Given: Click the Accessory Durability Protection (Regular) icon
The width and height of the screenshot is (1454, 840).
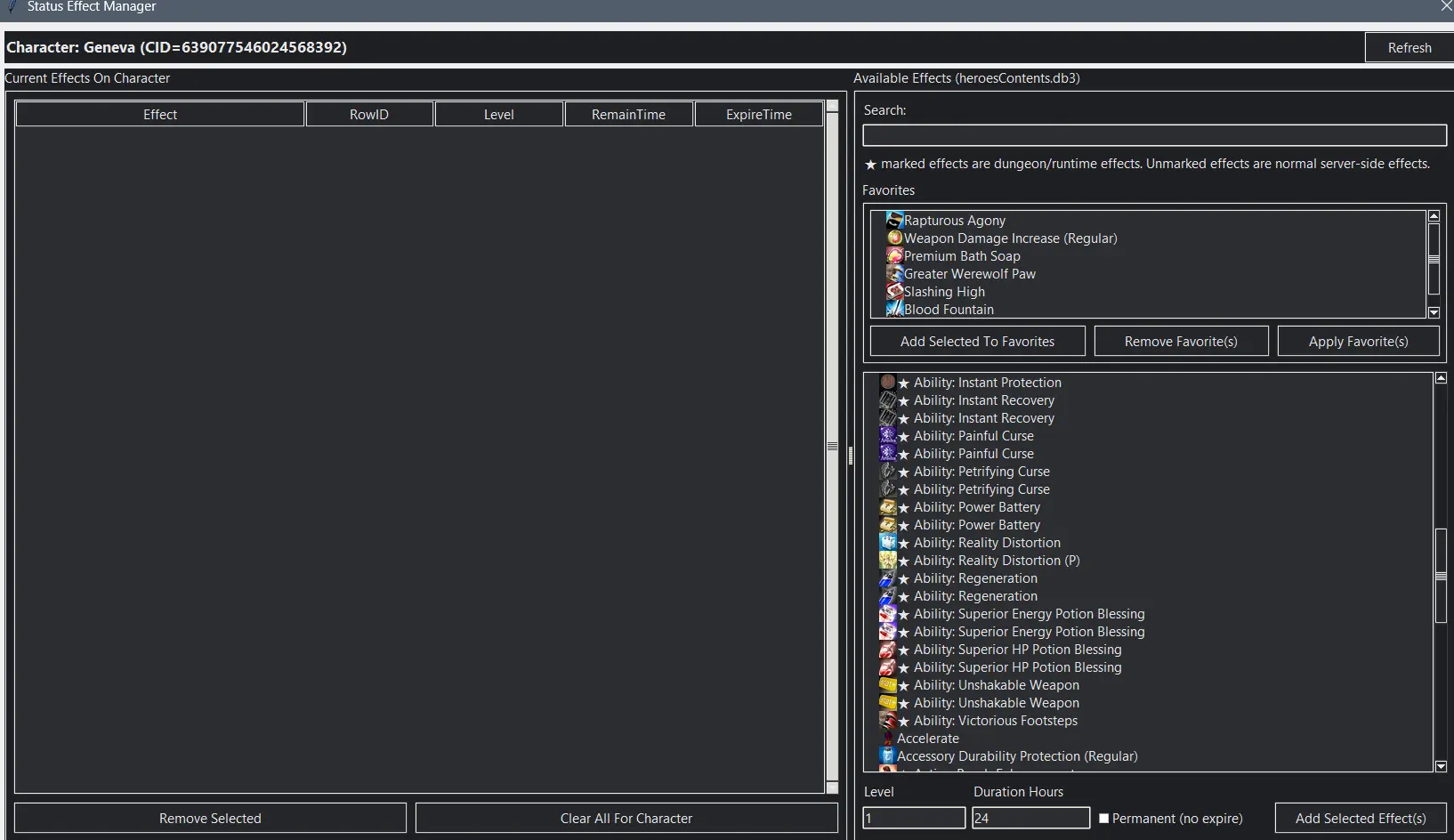Looking at the screenshot, I should tap(887, 755).
